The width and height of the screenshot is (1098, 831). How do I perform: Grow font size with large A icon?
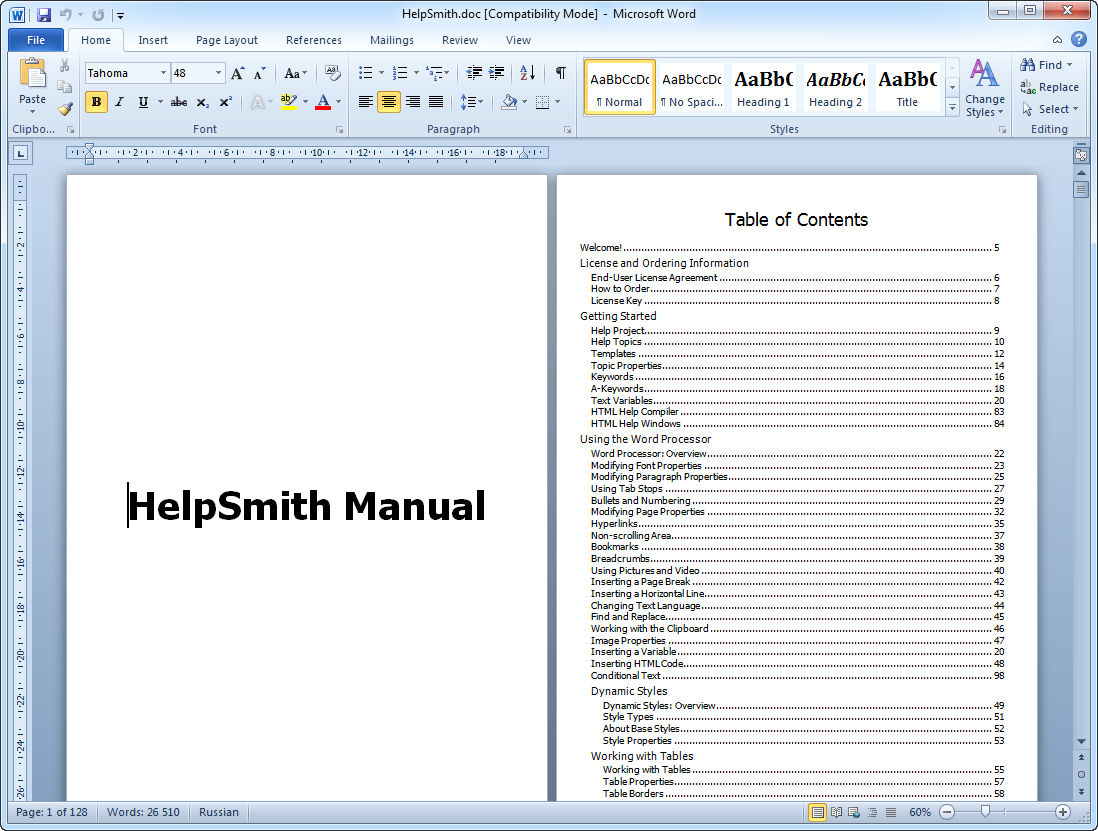238,74
